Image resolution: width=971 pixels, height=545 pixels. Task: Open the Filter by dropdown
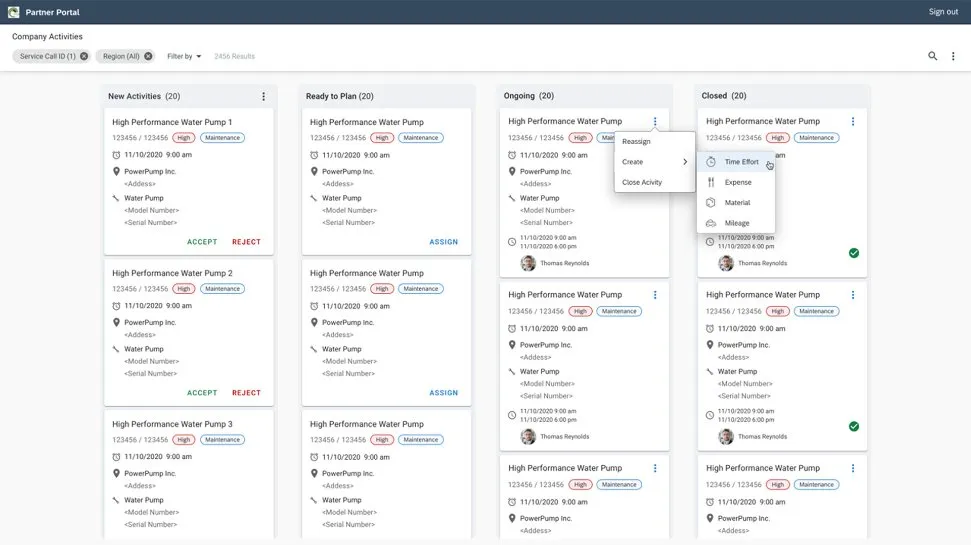point(184,56)
